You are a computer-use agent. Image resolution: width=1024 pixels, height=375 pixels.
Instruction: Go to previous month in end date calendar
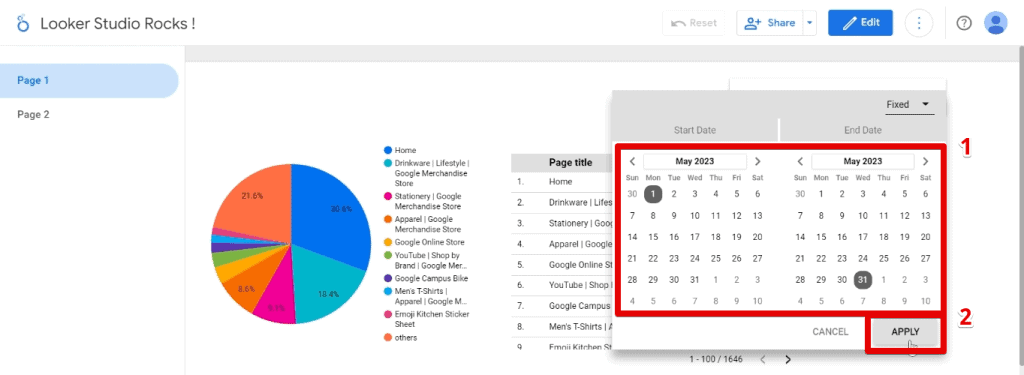[800, 161]
